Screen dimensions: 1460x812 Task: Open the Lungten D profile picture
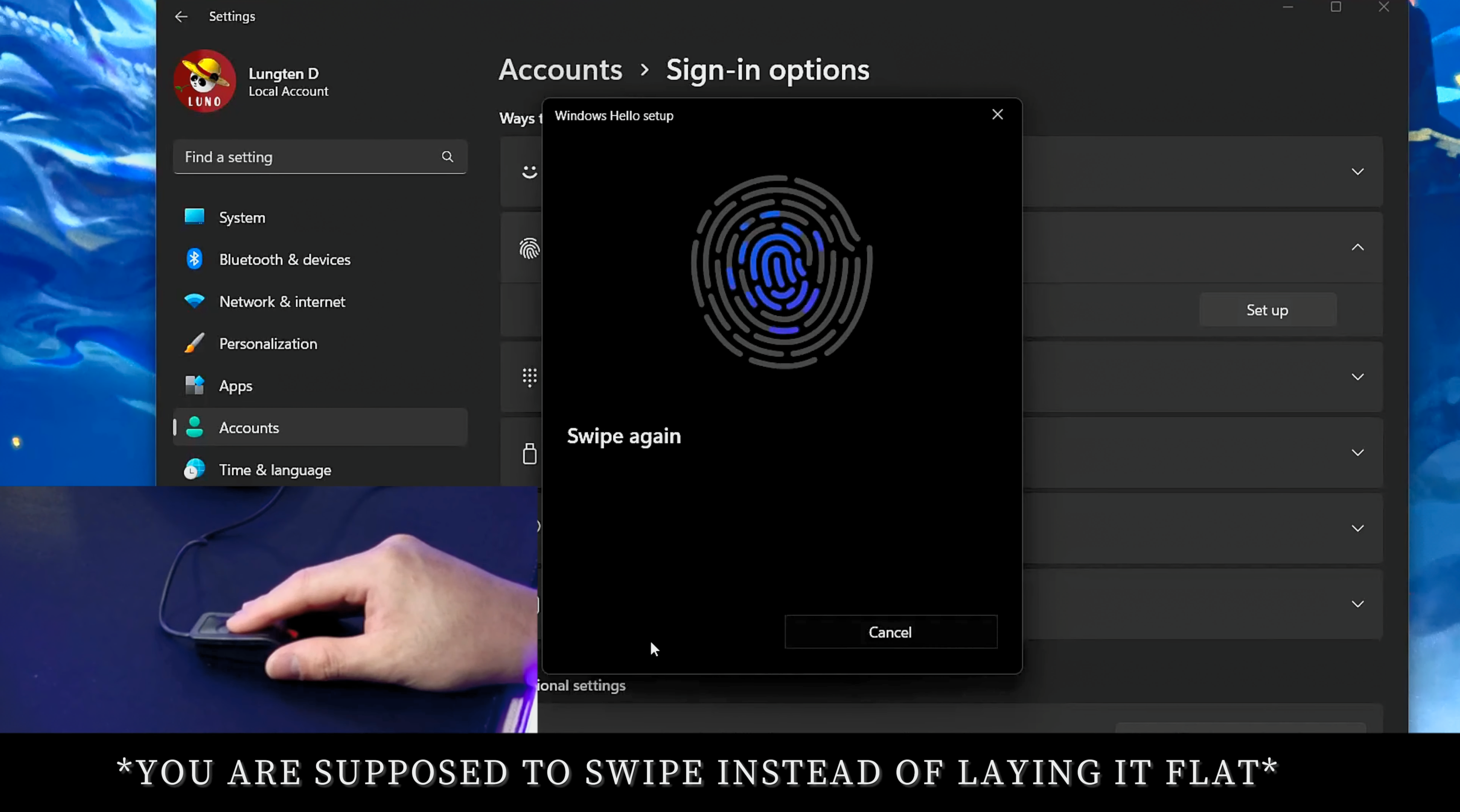point(205,81)
